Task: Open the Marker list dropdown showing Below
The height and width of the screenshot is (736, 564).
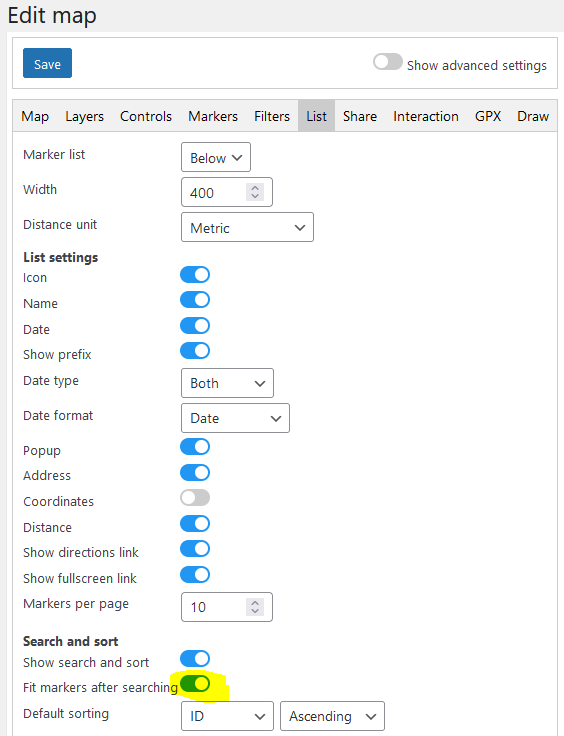Action: (216, 157)
